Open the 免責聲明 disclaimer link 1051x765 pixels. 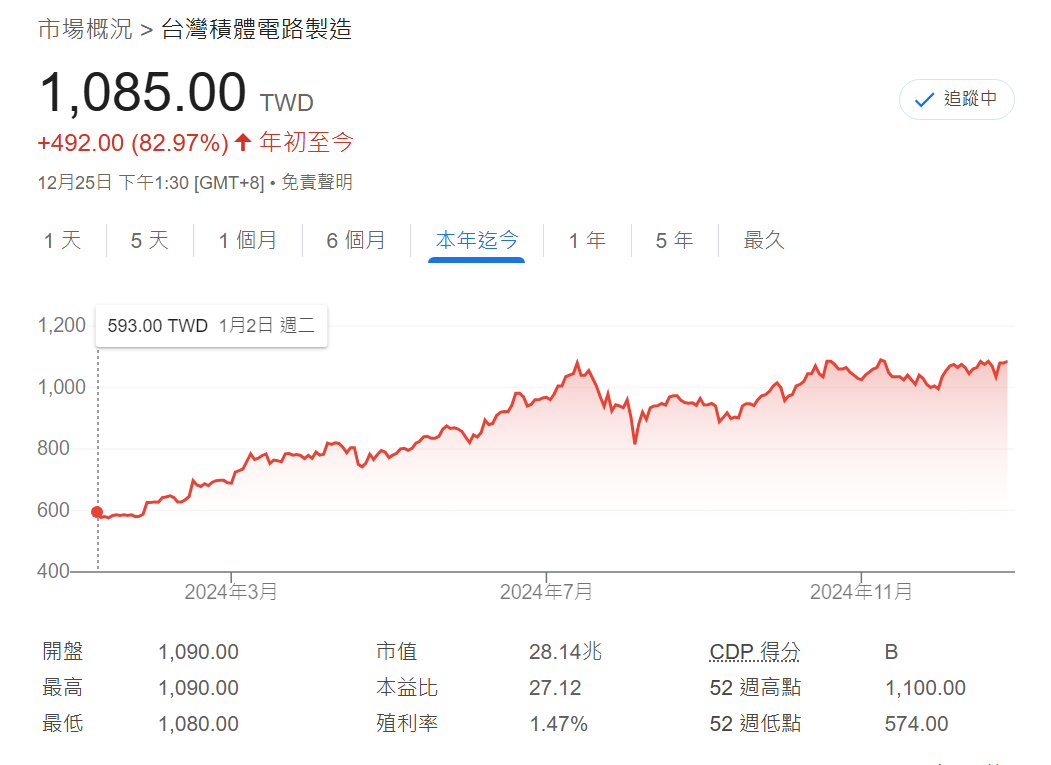(x=317, y=182)
